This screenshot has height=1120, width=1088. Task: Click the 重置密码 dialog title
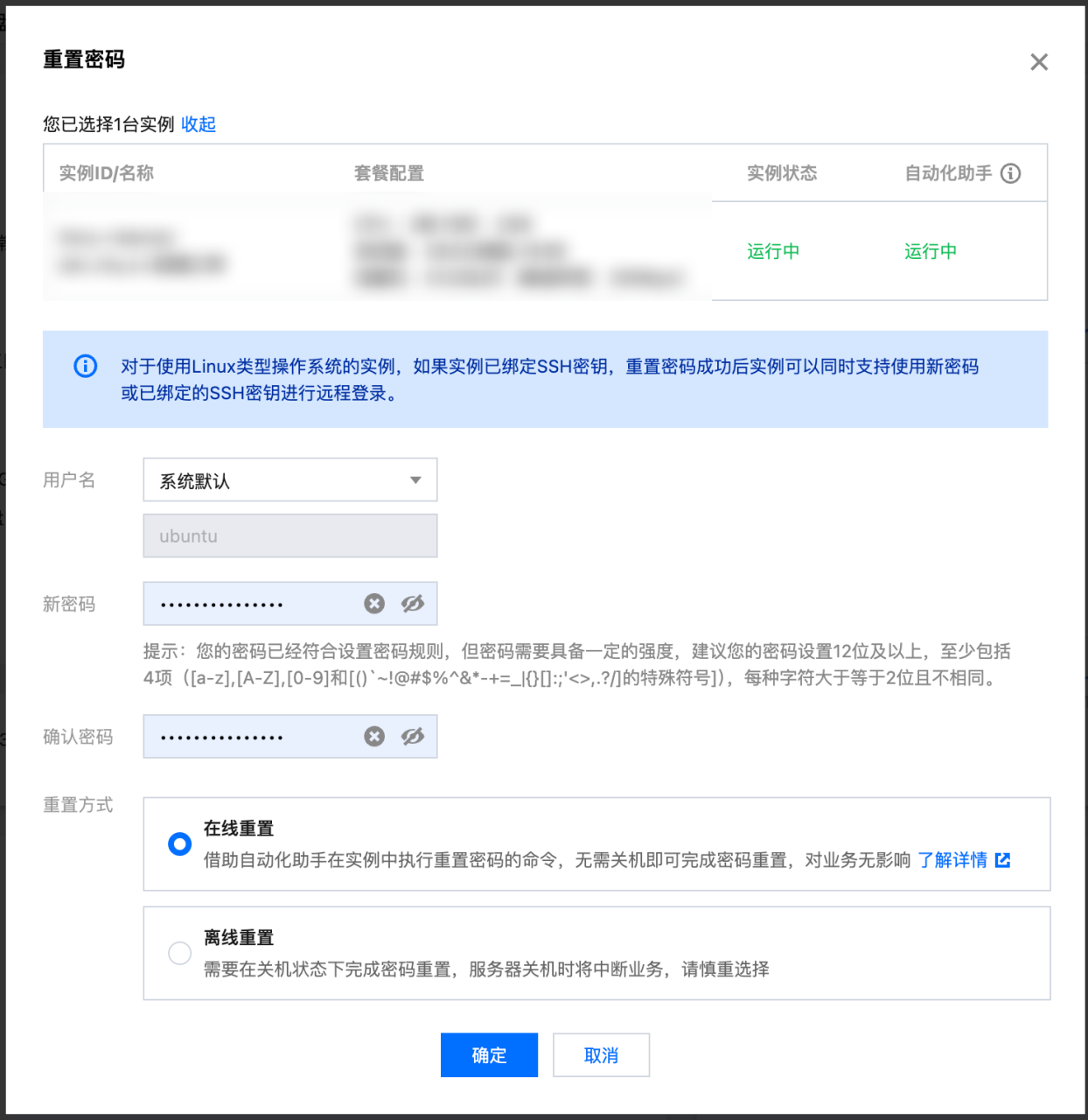click(x=84, y=59)
